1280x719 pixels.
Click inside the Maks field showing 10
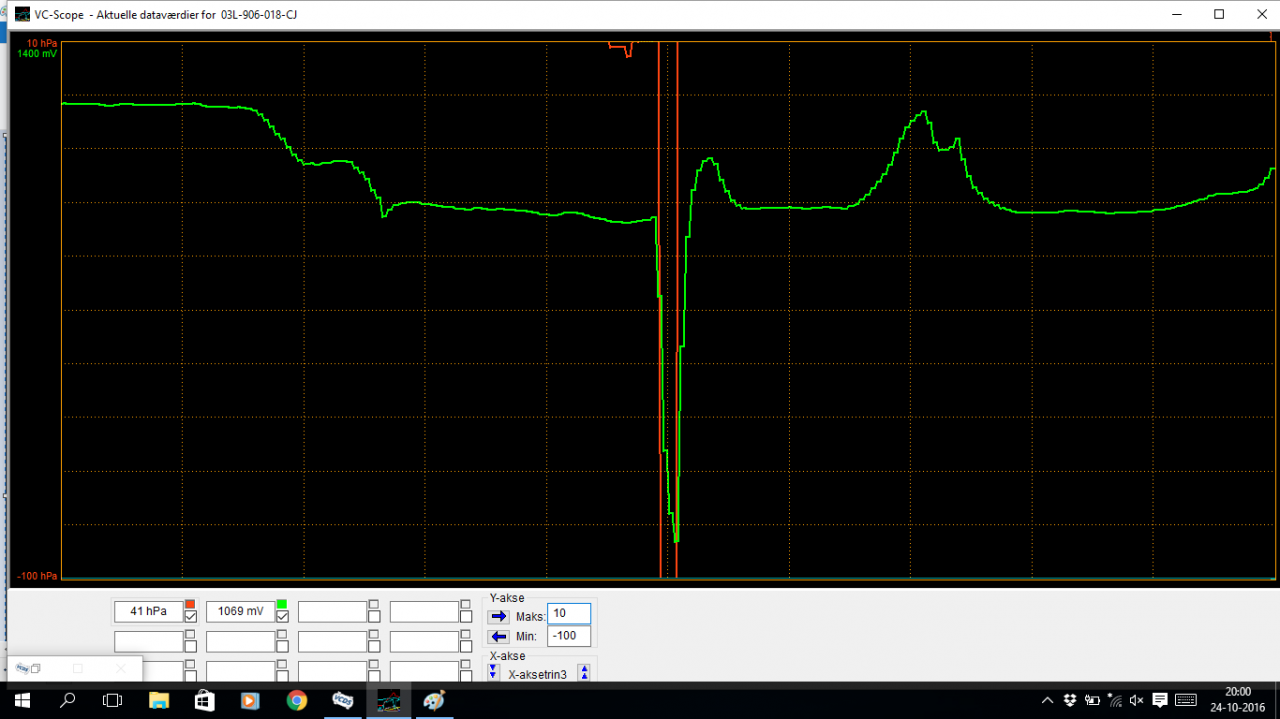coord(568,613)
